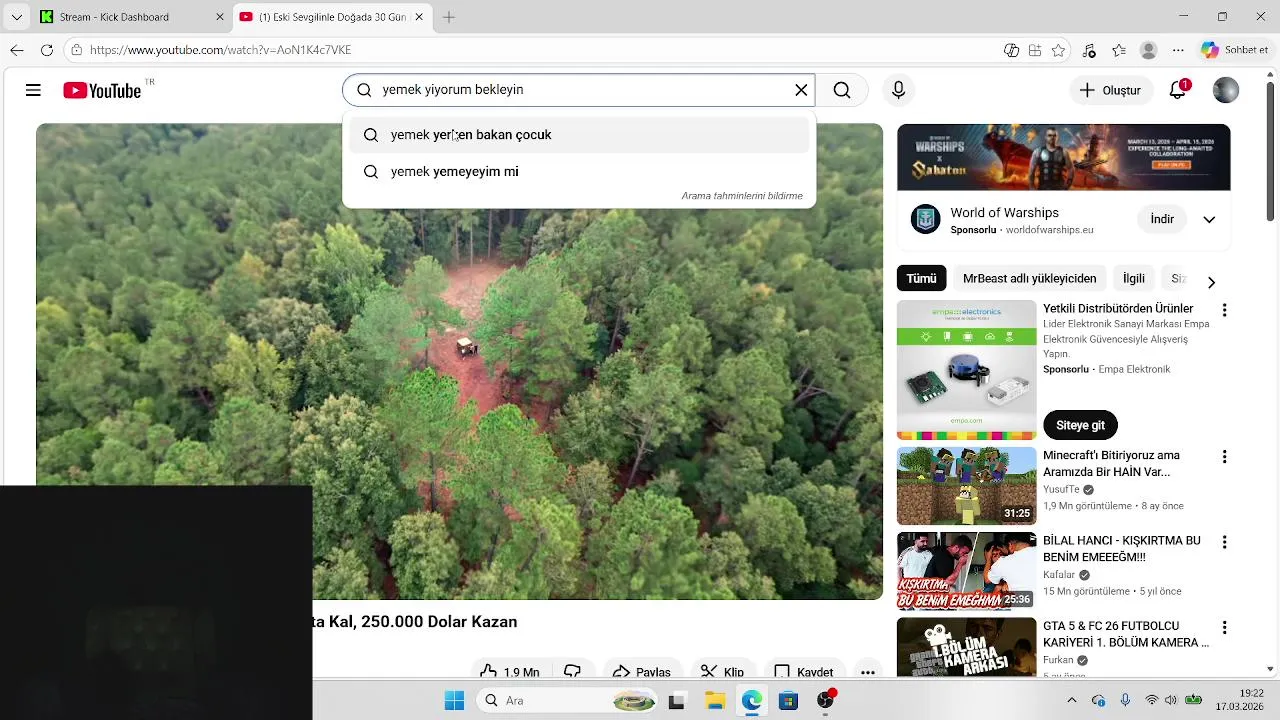
Task: Click the forest video player
Action: [459, 361]
